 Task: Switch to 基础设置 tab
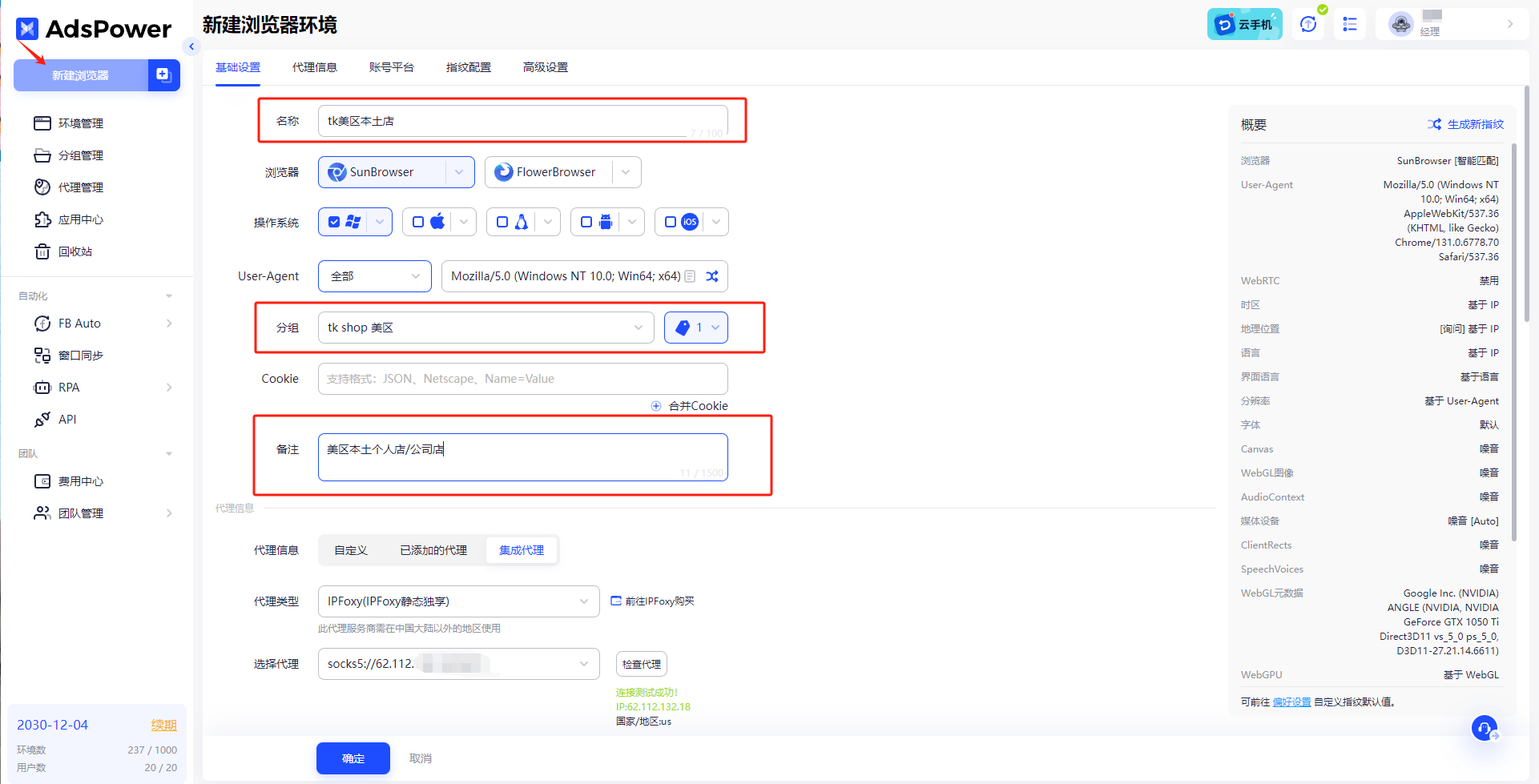238,67
